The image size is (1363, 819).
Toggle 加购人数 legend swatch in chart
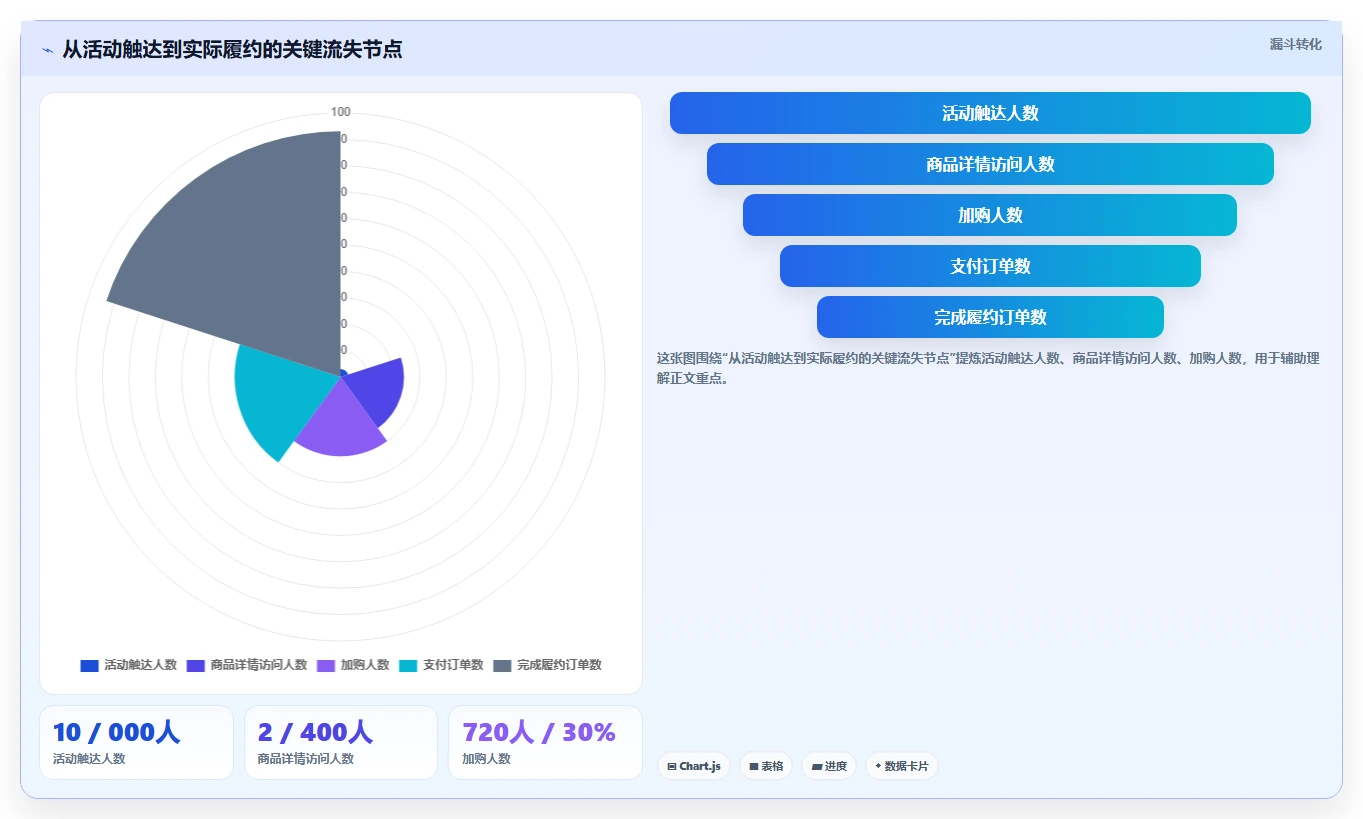[x=326, y=665]
